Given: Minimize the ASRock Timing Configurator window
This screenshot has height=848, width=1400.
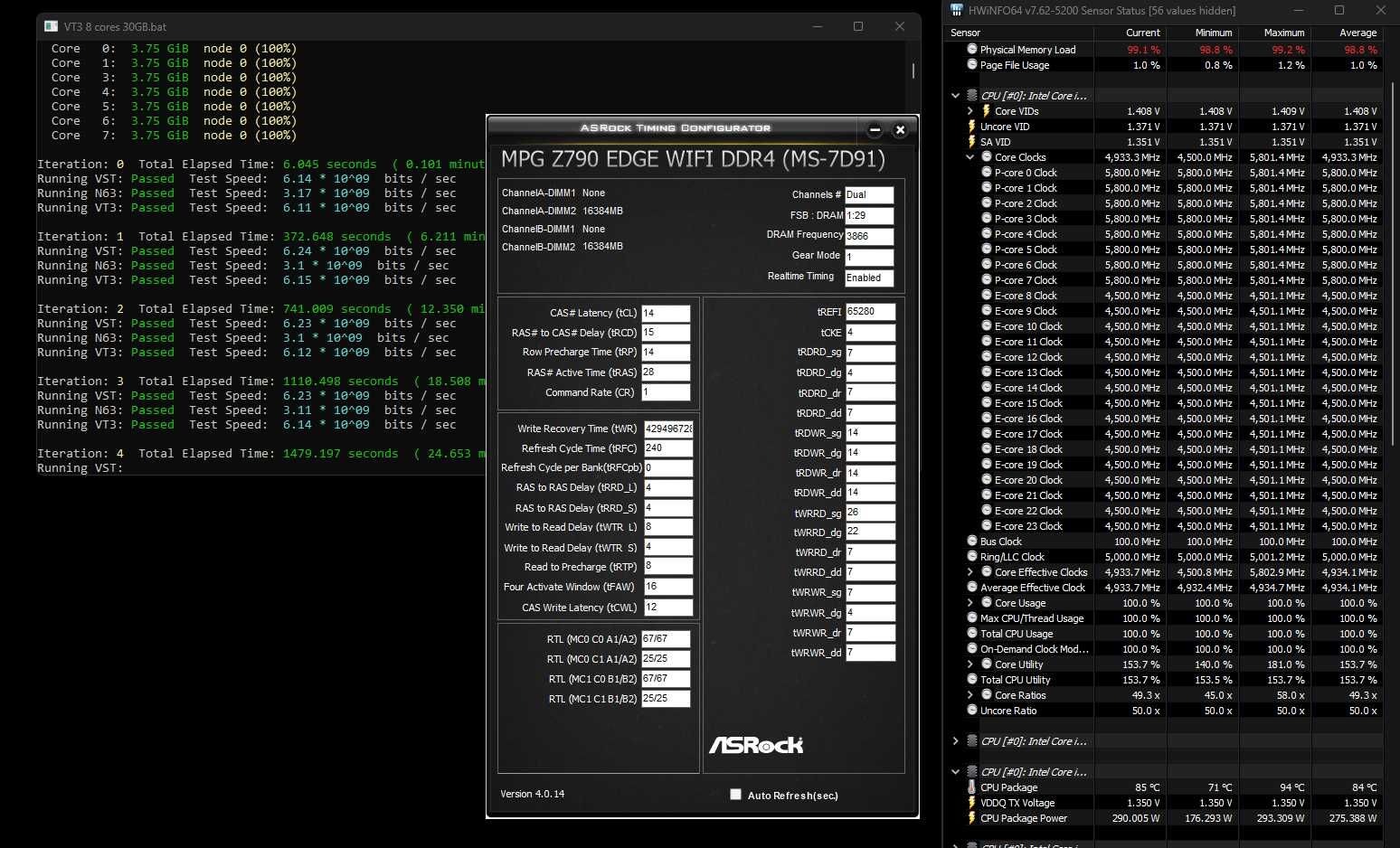Looking at the screenshot, I should coord(875,129).
